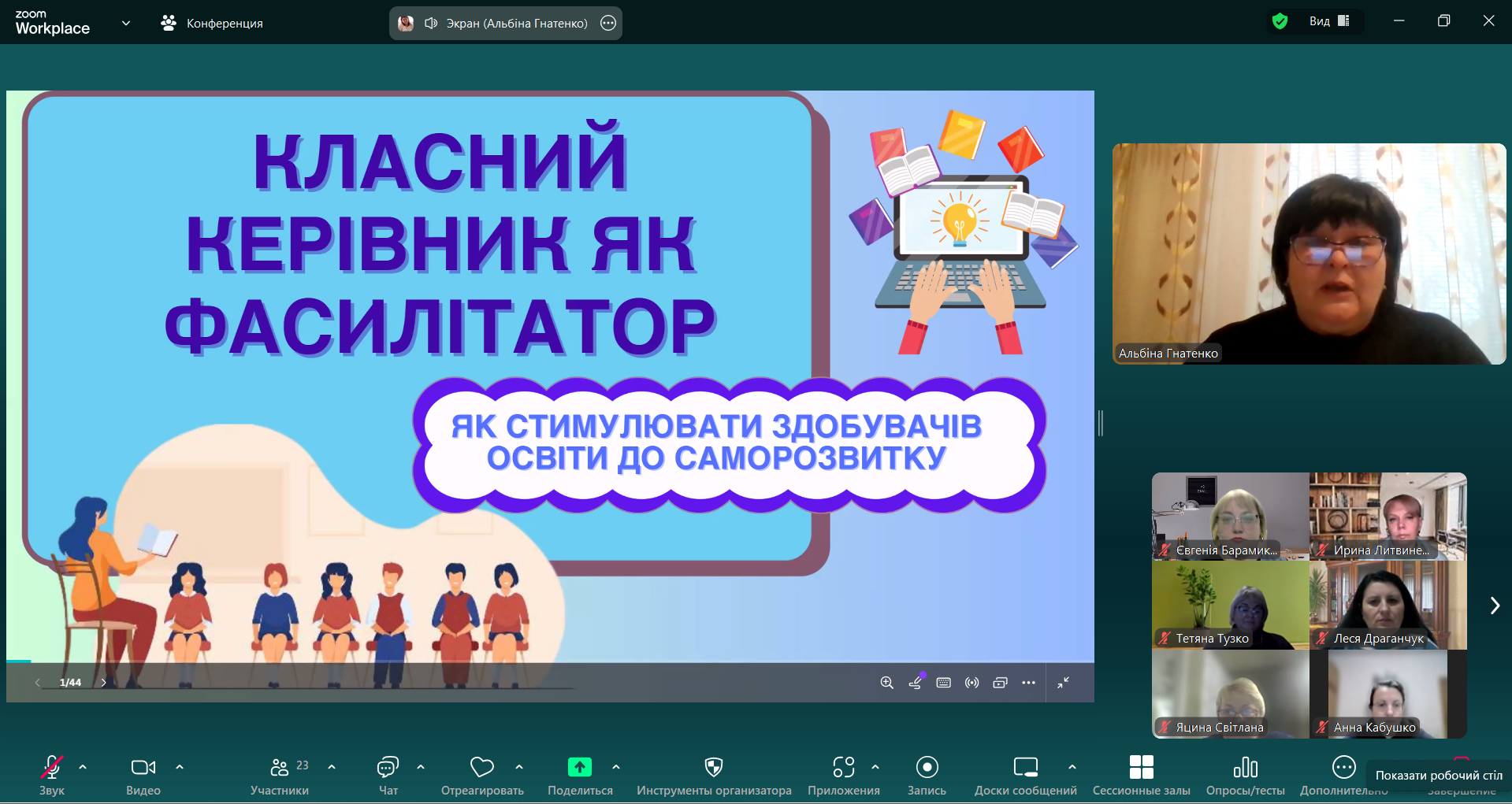Click the 1/44 slide counter

coord(70,682)
